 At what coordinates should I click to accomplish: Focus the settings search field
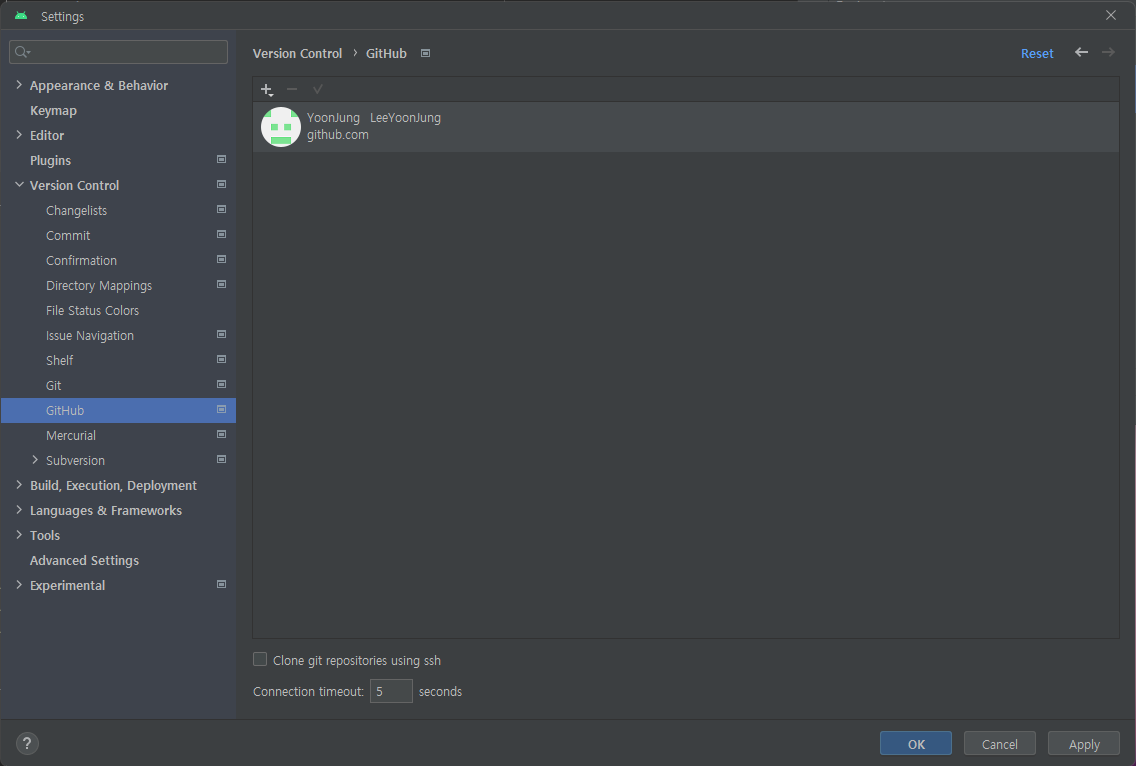[x=119, y=52]
